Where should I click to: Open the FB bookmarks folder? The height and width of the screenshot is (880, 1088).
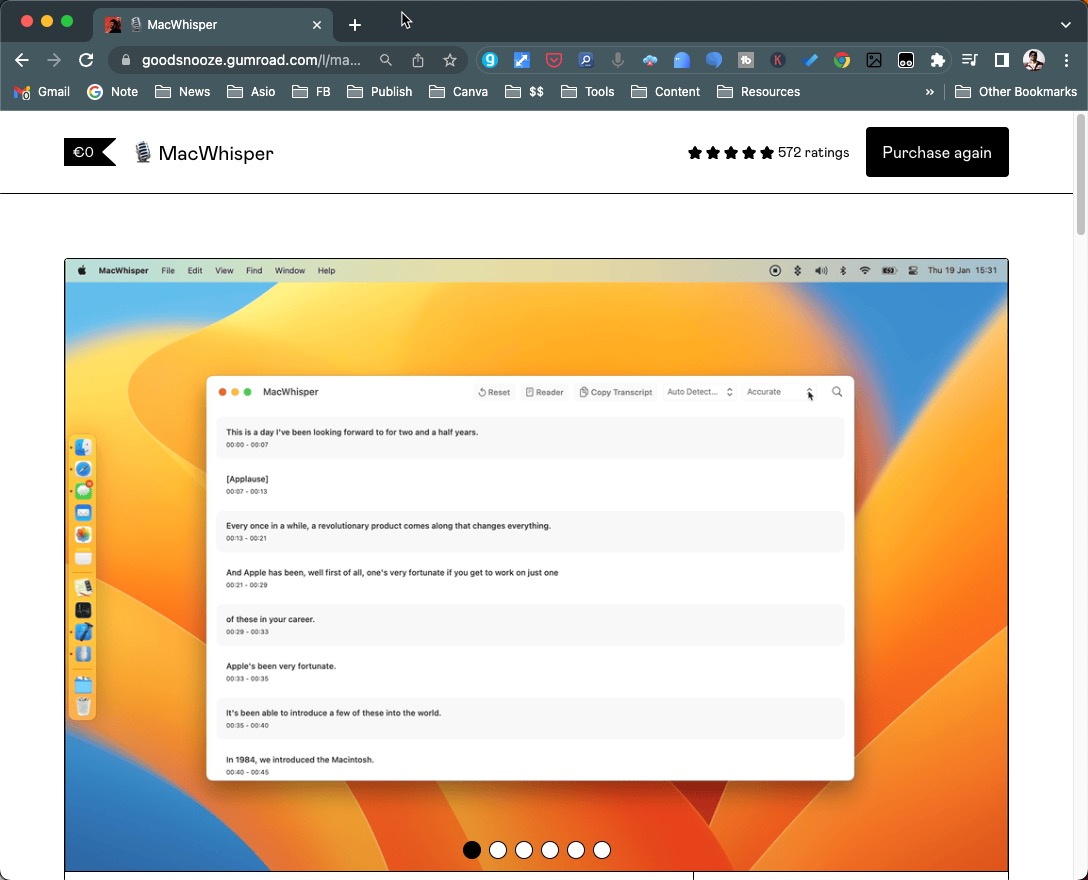[311, 92]
